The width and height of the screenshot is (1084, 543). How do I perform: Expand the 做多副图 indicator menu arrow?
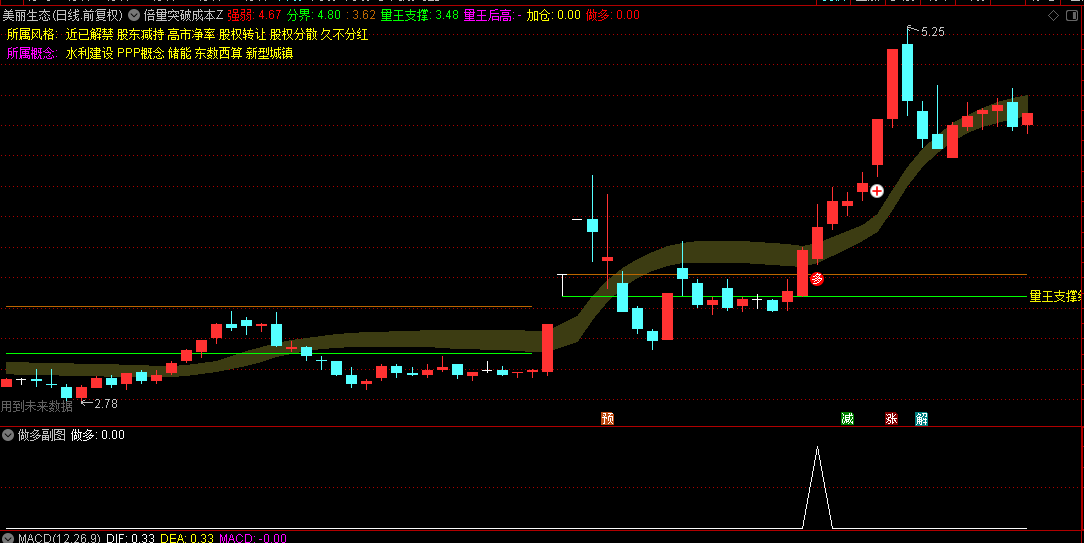click(x=8, y=435)
